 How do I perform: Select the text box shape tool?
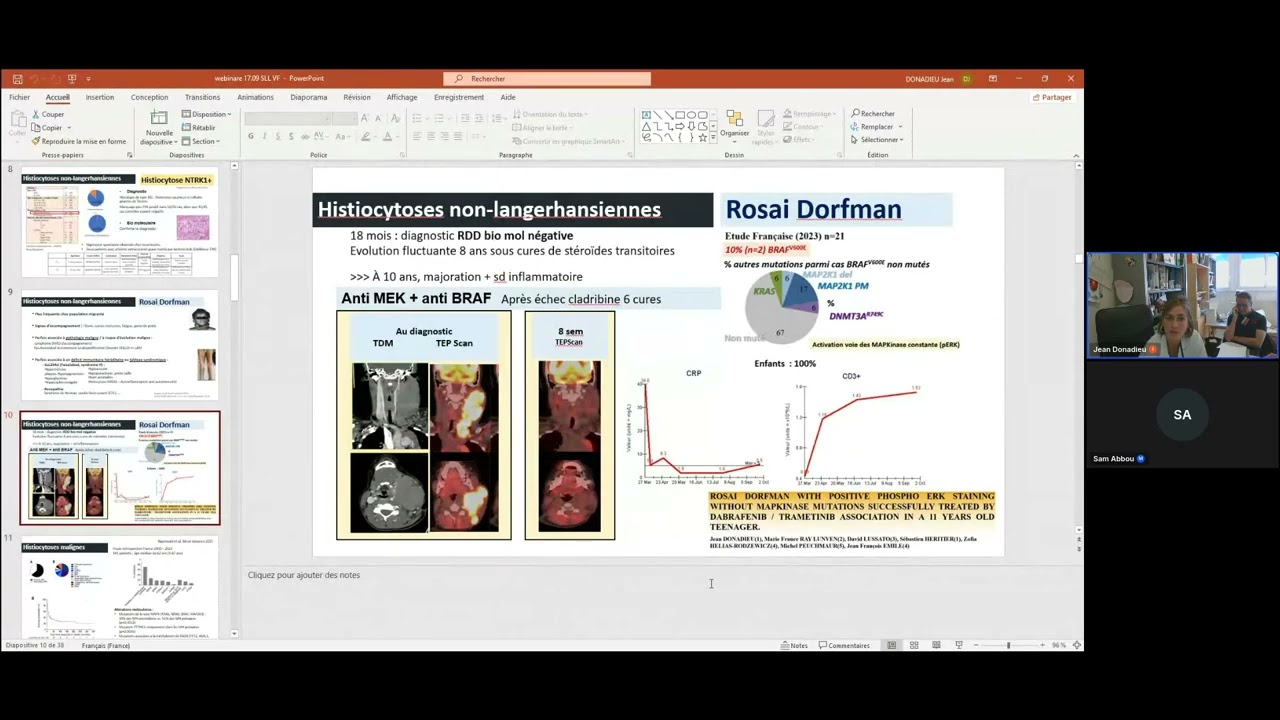[646, 115]
